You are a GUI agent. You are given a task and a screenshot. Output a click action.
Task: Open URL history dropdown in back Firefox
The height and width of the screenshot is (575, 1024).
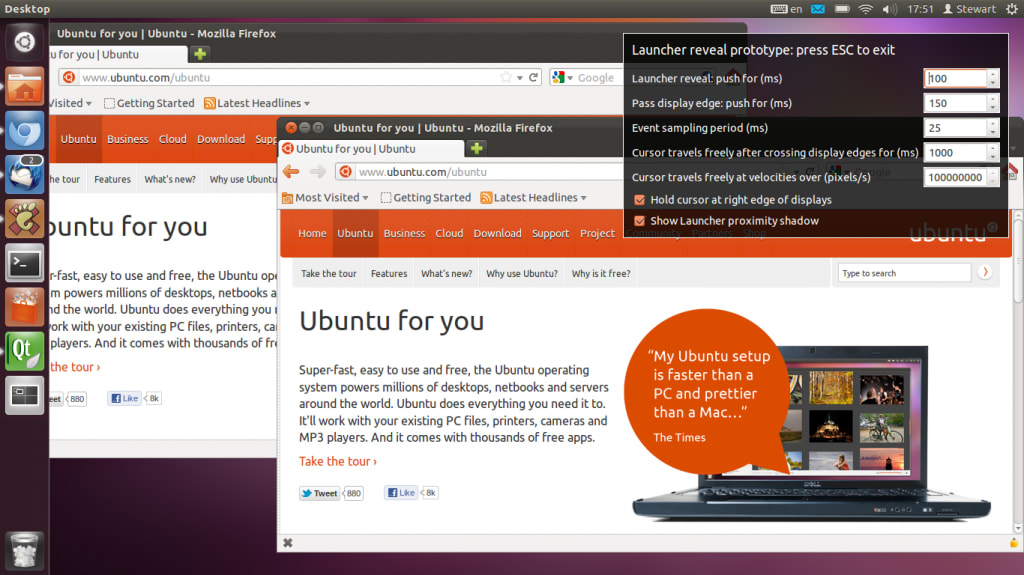[x=520, y=77]
